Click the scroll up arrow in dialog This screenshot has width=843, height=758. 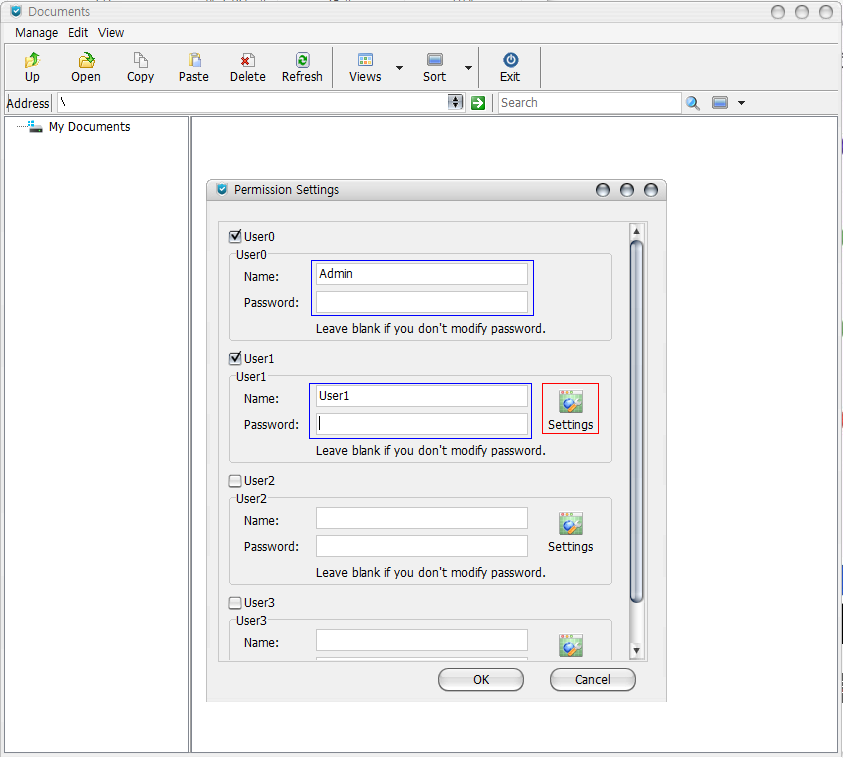(636, 231)
